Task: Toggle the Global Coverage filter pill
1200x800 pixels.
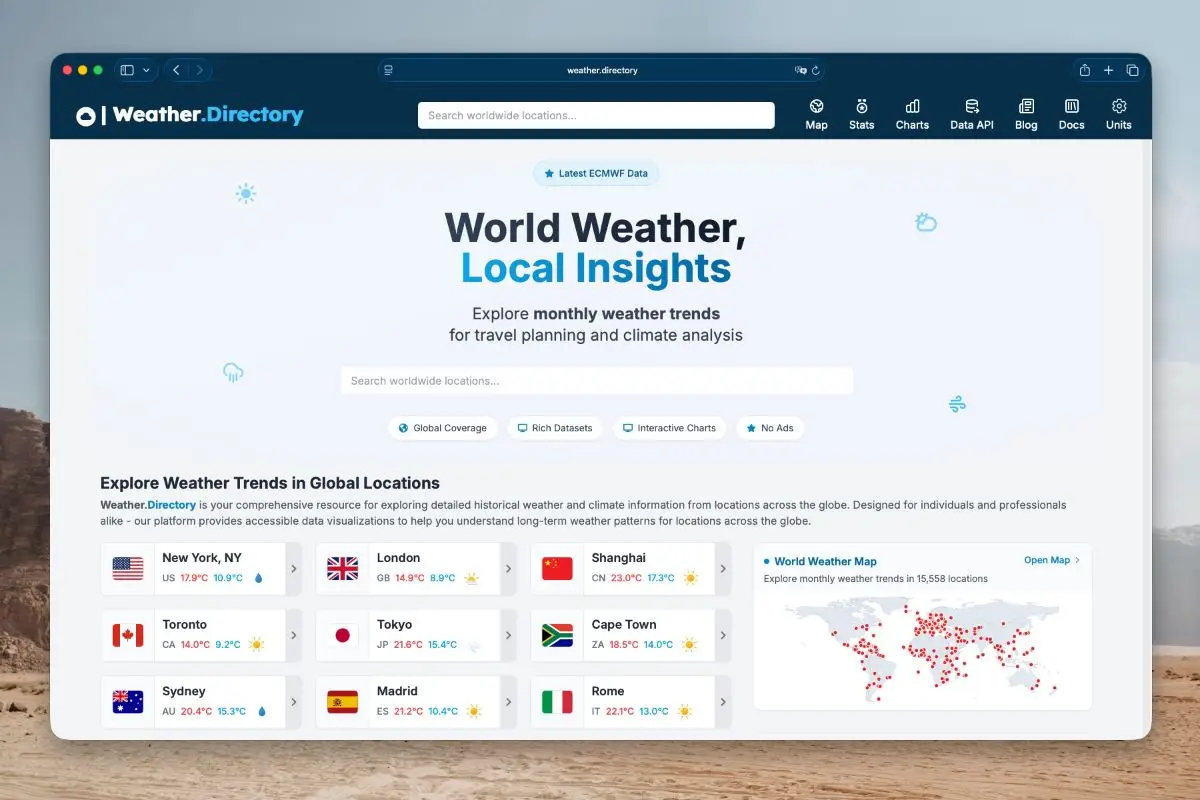Action: (x=443, y=428)
